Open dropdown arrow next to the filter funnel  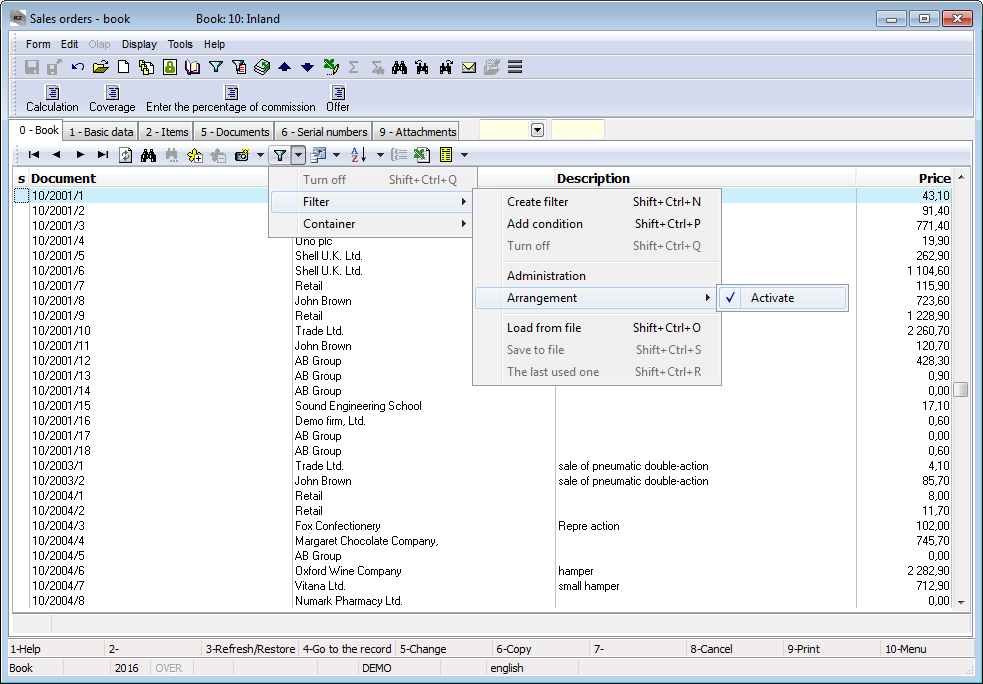(x=298, y=155)
